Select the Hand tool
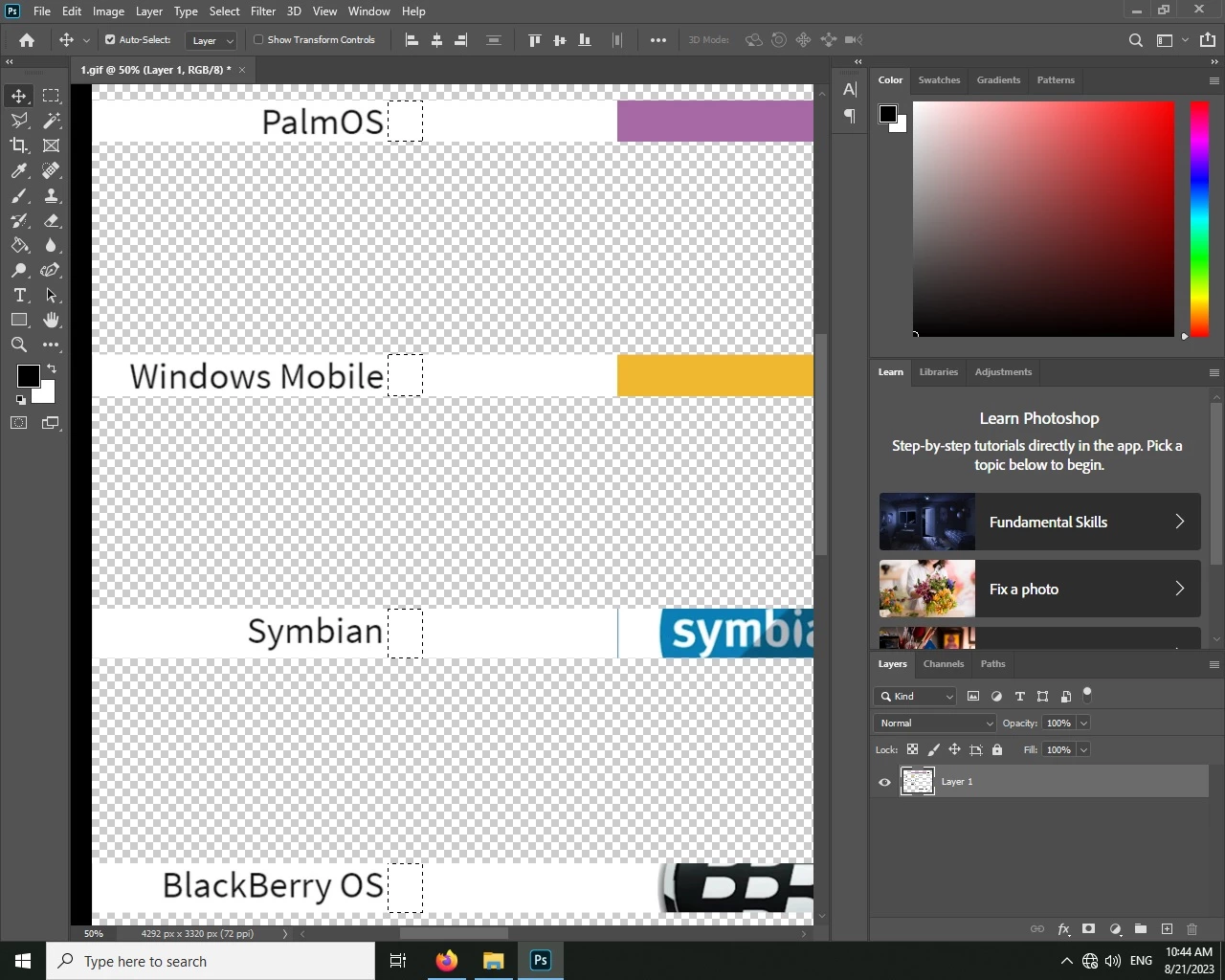 (x=51, y=320)
